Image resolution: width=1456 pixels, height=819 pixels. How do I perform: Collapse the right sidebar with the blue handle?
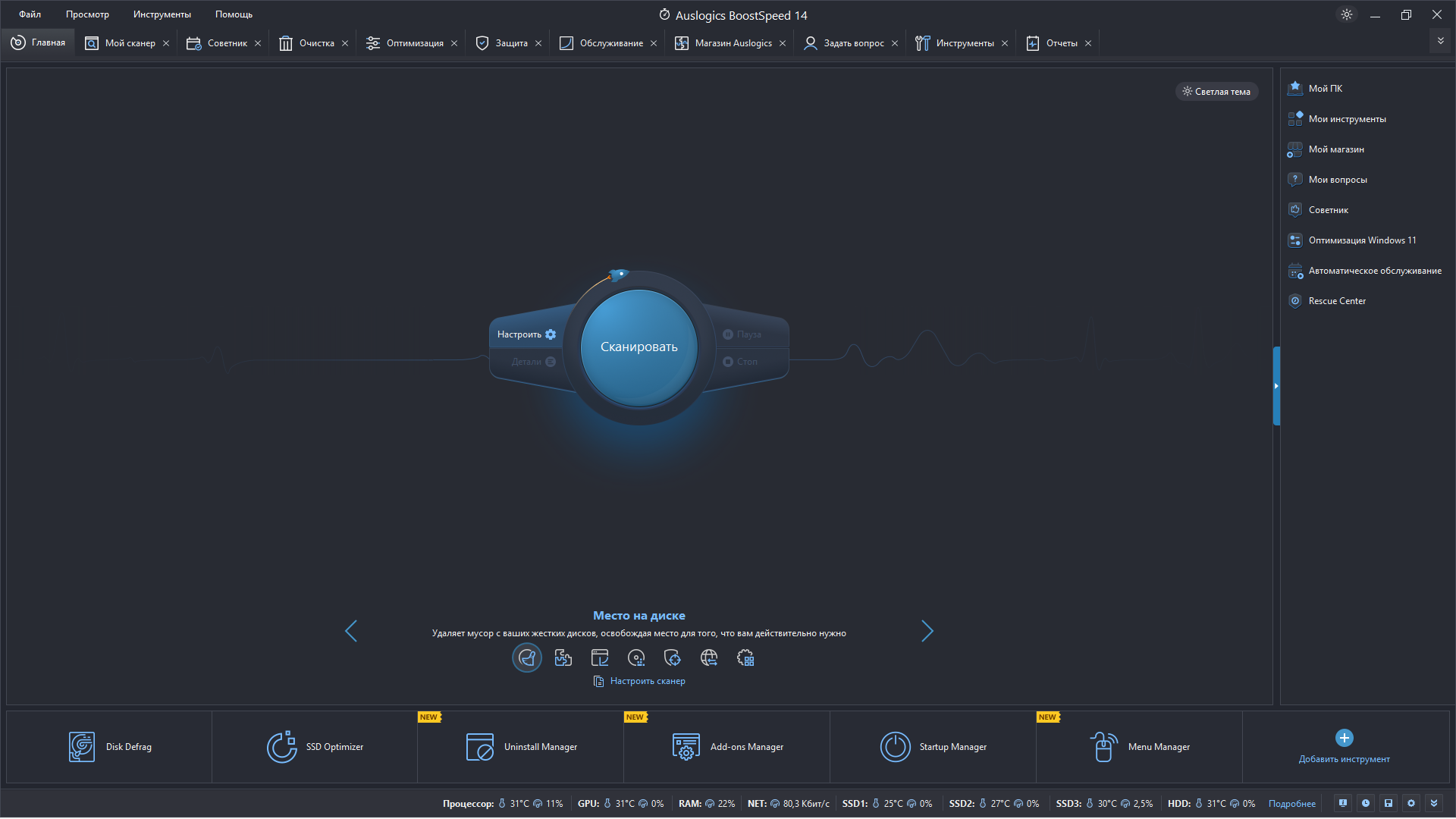1276,386
